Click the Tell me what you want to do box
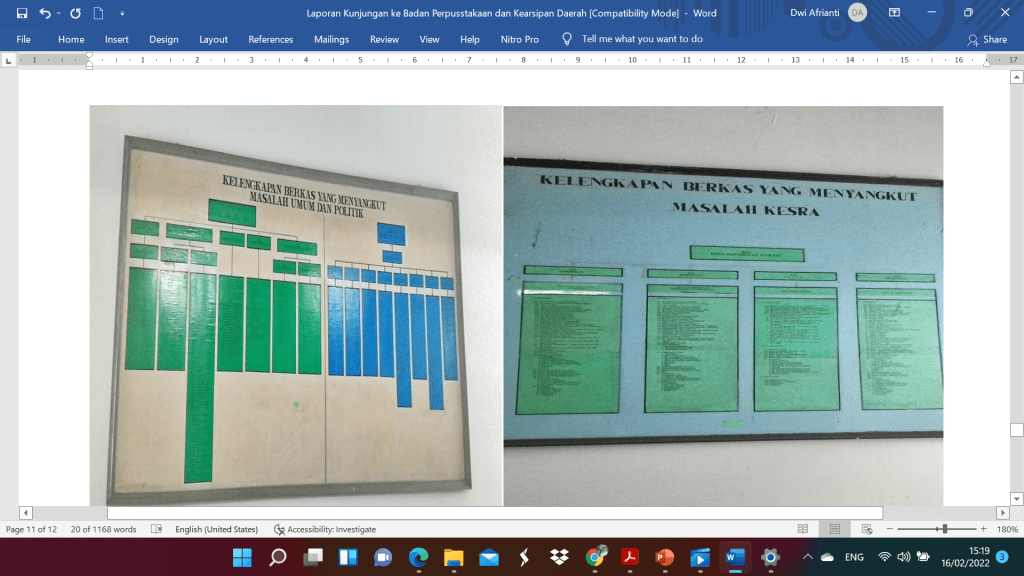The width and height of the screenshot is (1024, 576). 641,39
